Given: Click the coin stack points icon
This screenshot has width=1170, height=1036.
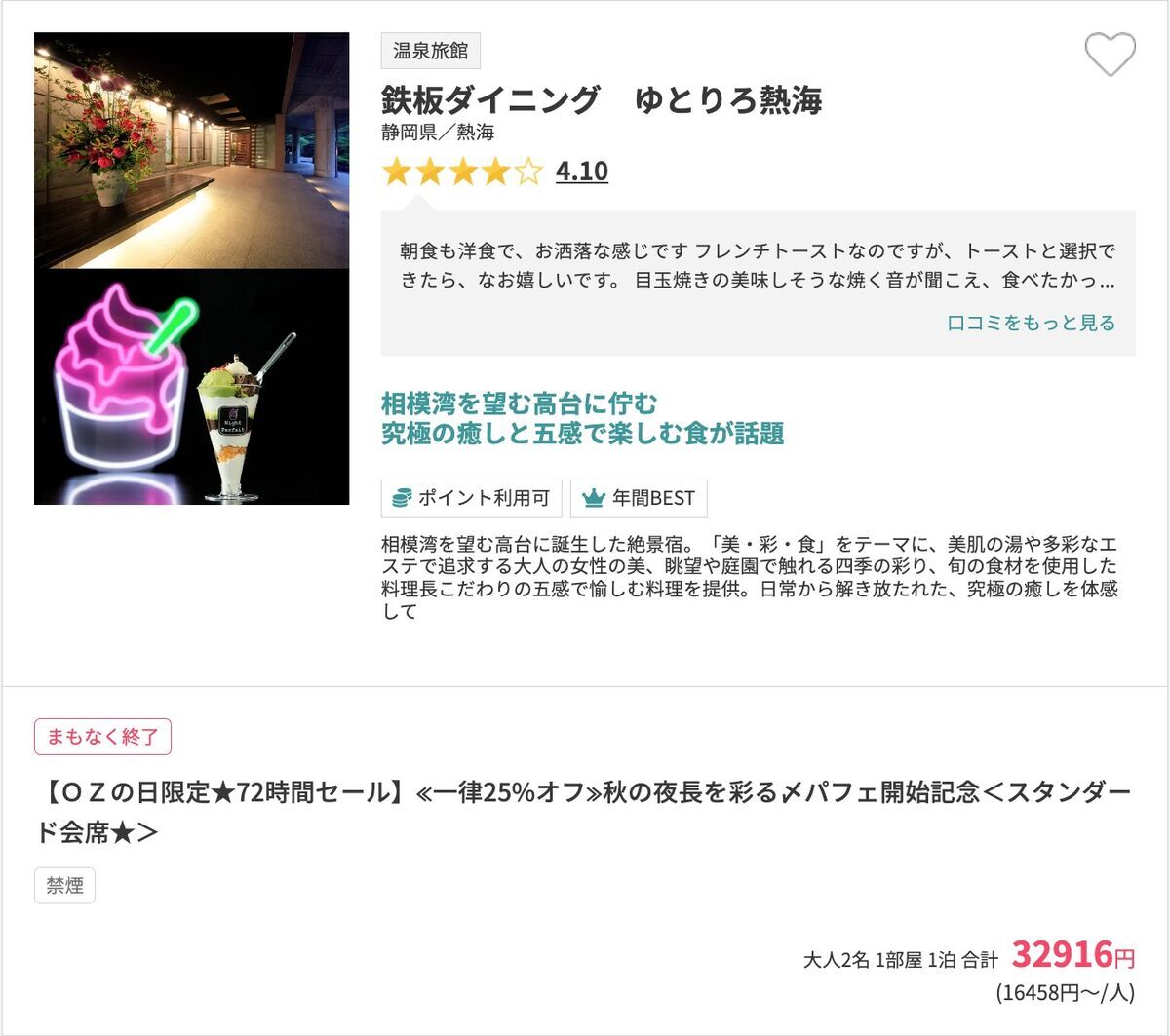Looking at the screenshot, I should pos(401,498).
